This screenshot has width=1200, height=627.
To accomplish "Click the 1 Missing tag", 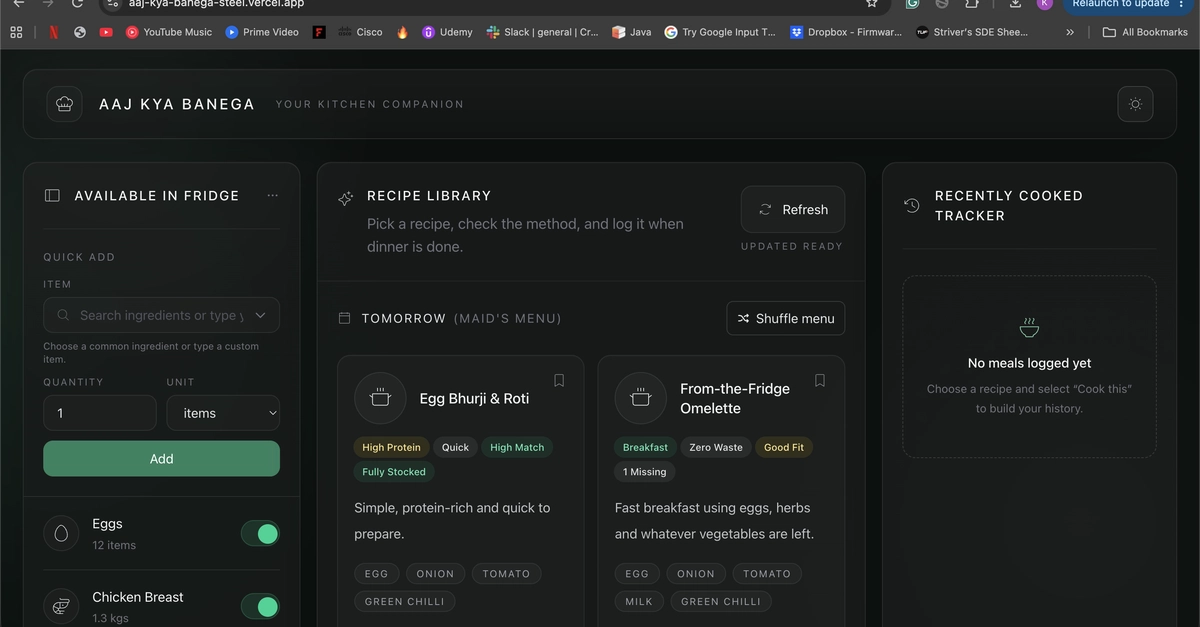I will [644, 472].
